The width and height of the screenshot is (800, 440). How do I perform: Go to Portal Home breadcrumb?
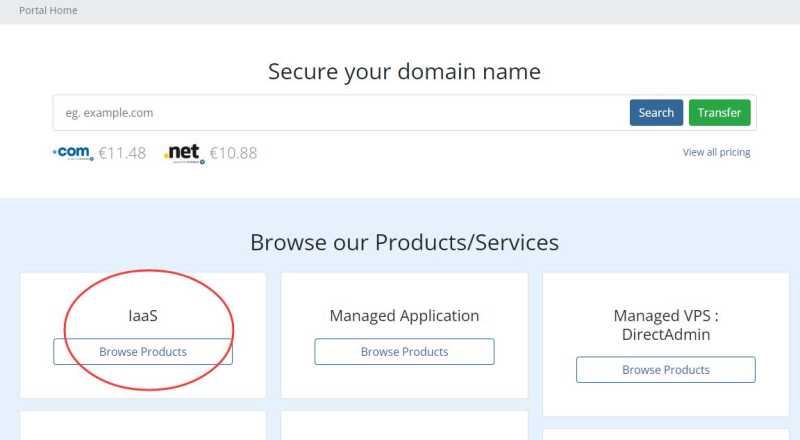point(48,10)
